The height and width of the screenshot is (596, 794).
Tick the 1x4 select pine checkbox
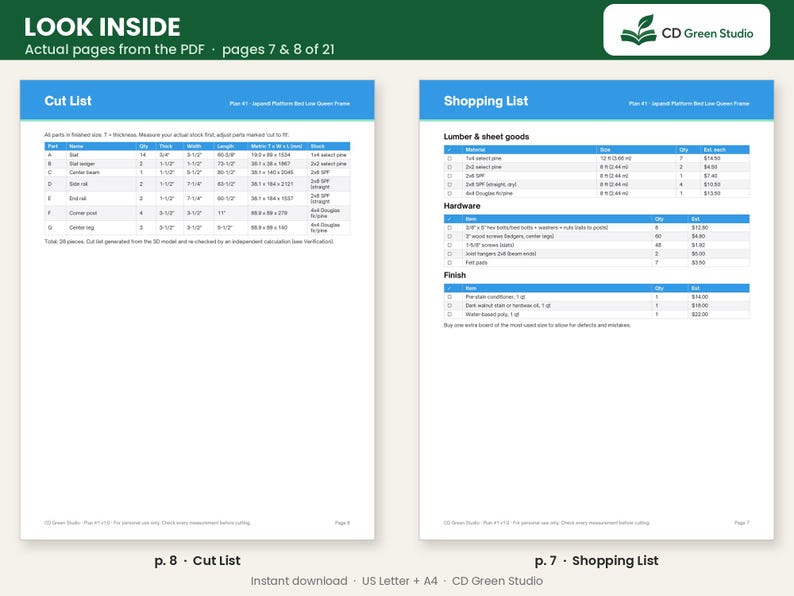(449, 158)
